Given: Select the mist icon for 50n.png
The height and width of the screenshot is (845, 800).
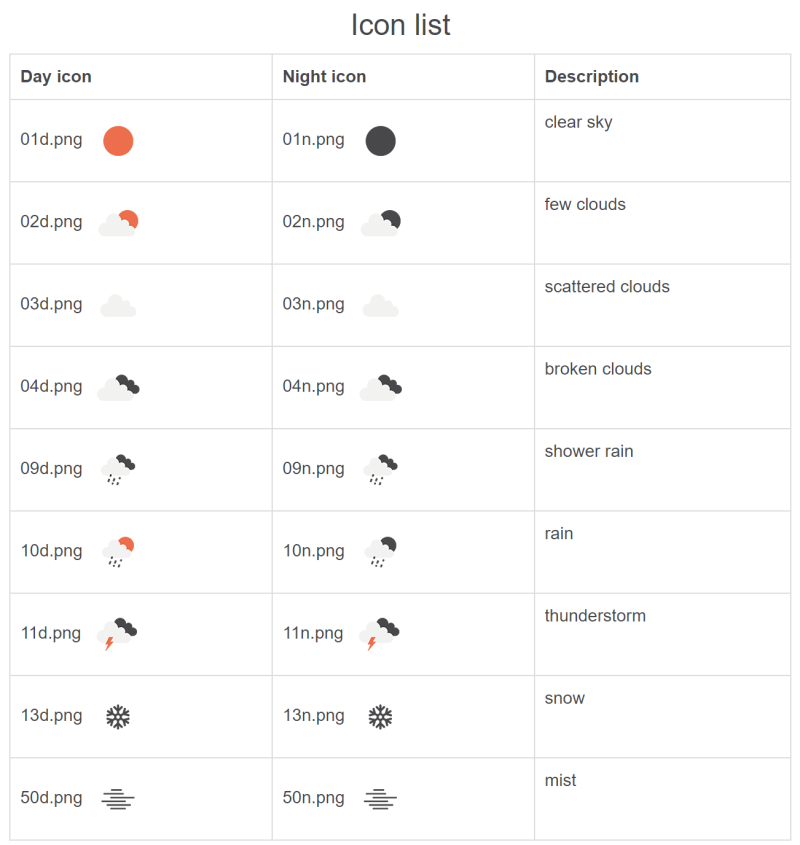Looking at the screenshot, I should [380, 798].
